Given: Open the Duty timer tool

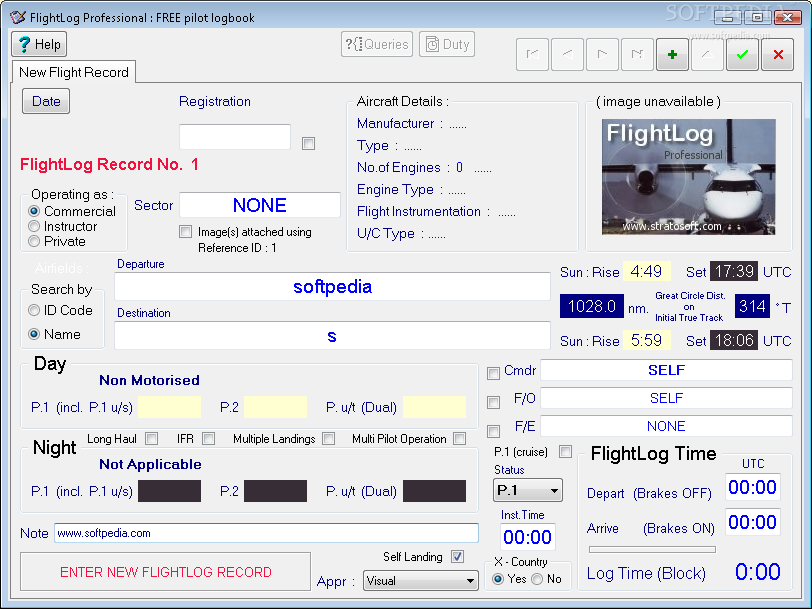Looking at the screenshot, I should click(447, 45).
